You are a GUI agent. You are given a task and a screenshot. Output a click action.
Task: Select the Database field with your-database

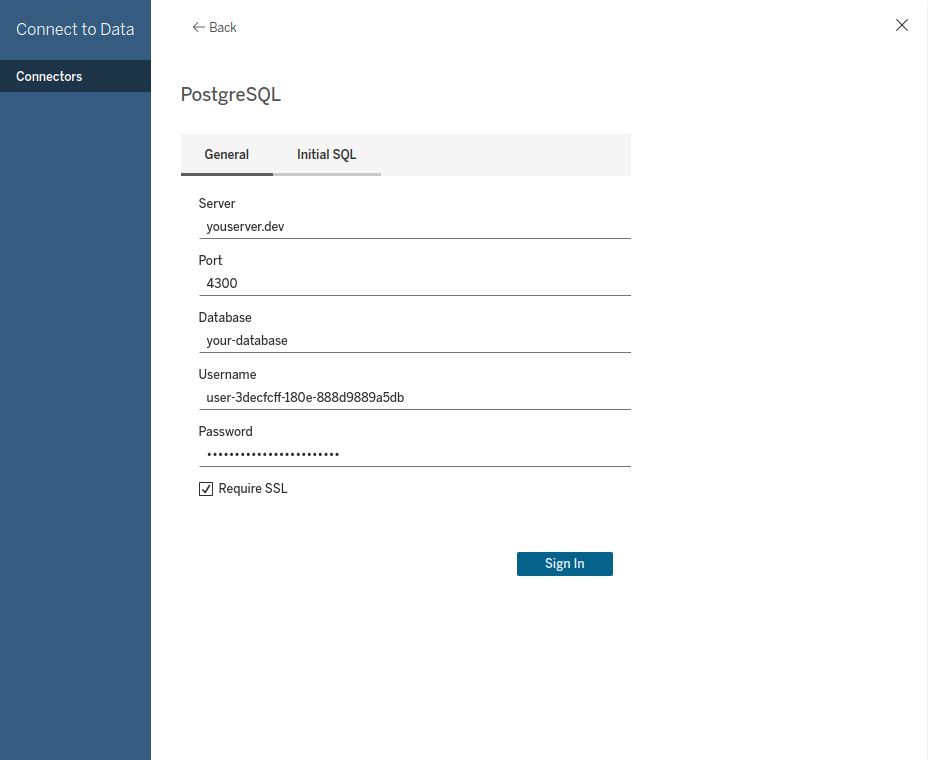(414, 340)
